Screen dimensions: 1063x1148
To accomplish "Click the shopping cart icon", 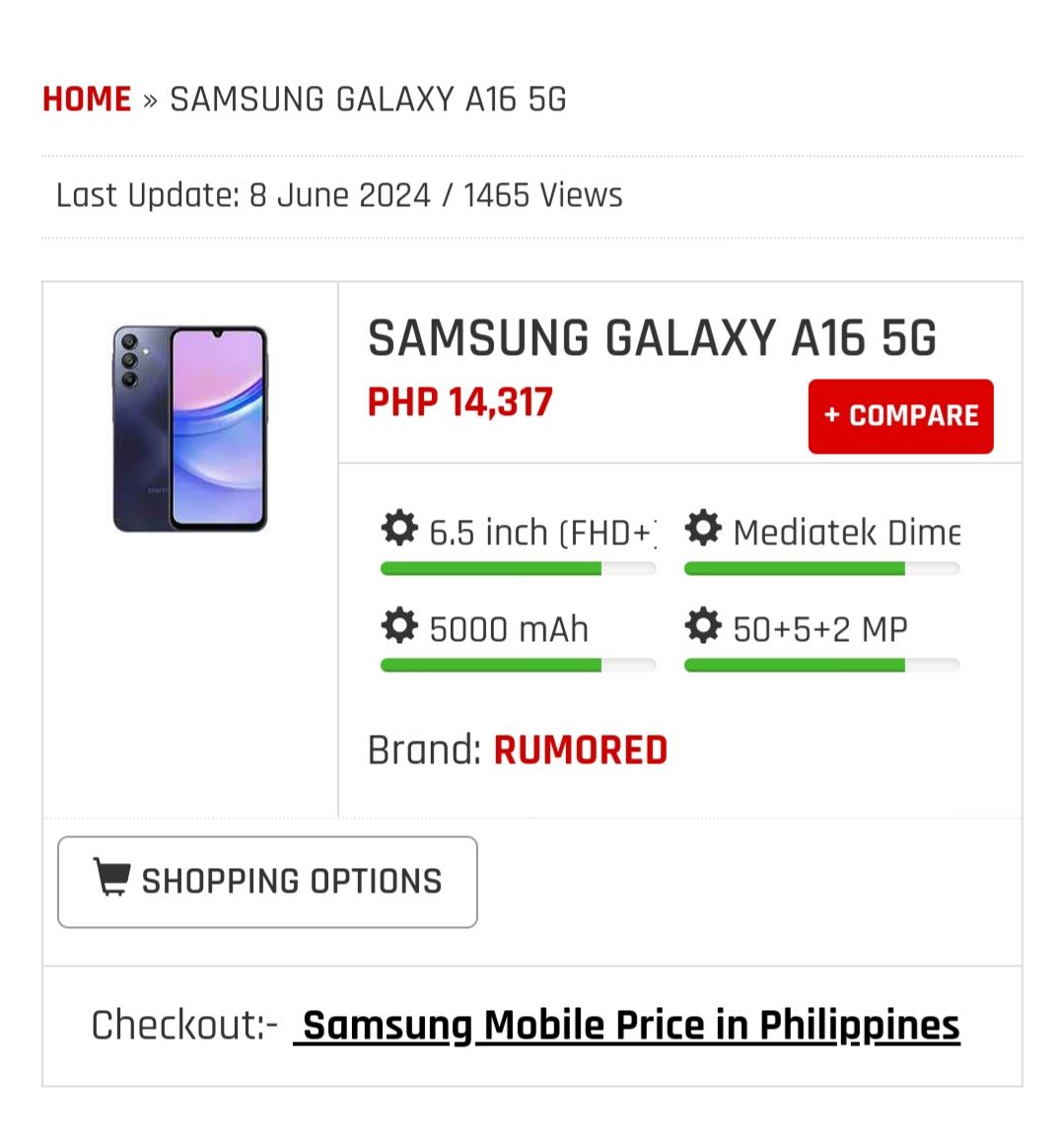I will pyautogui.click(x=110, y=877).
